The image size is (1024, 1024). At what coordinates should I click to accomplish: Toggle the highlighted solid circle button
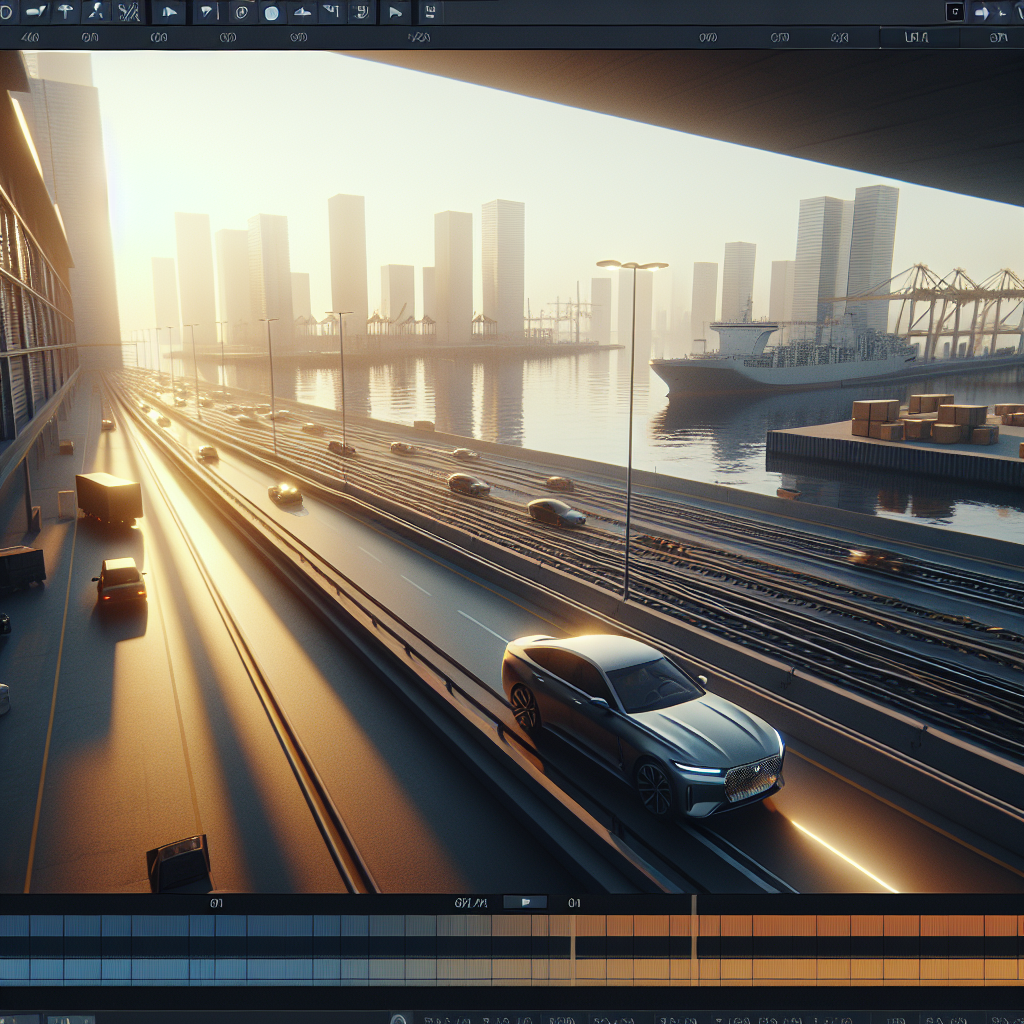[271, 12]
